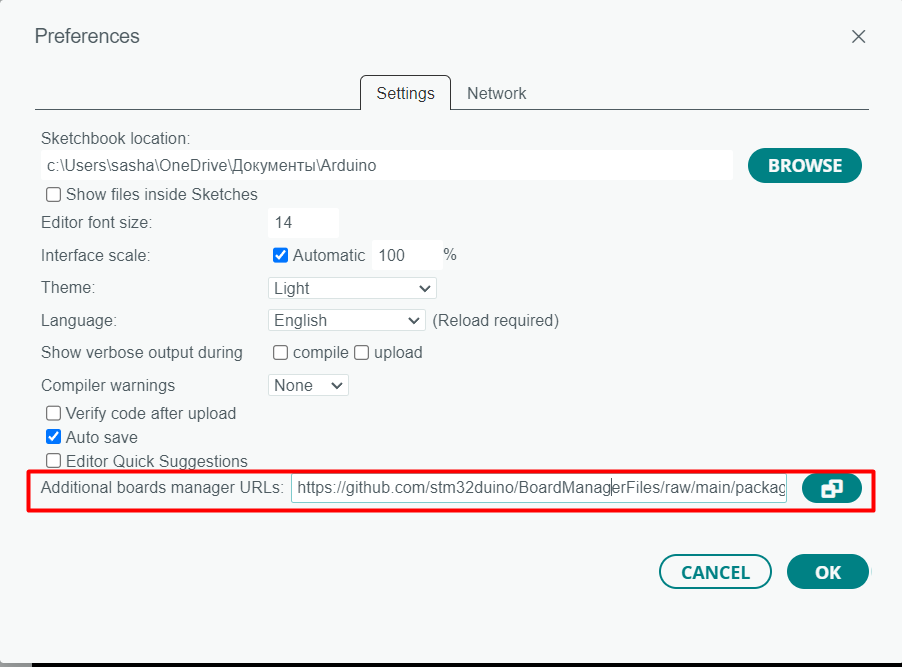
Task: Enable verbose output during compile
Action: pos(280,352)
